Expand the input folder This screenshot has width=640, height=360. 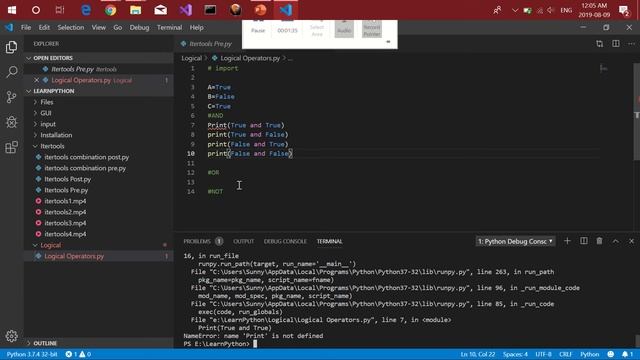[x=48, y=124]
